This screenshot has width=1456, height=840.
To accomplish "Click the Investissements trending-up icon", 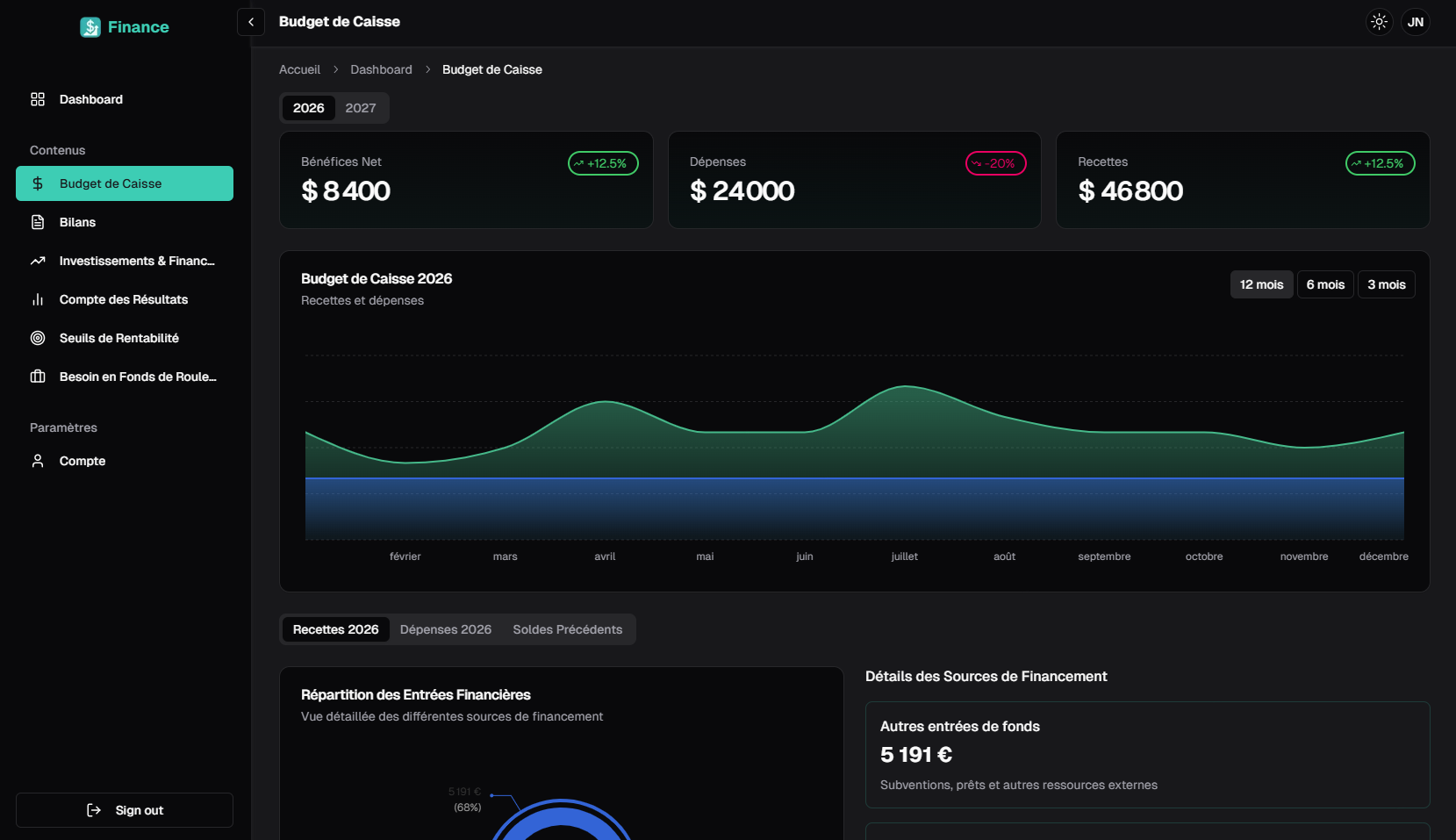I will coord(38,261).
